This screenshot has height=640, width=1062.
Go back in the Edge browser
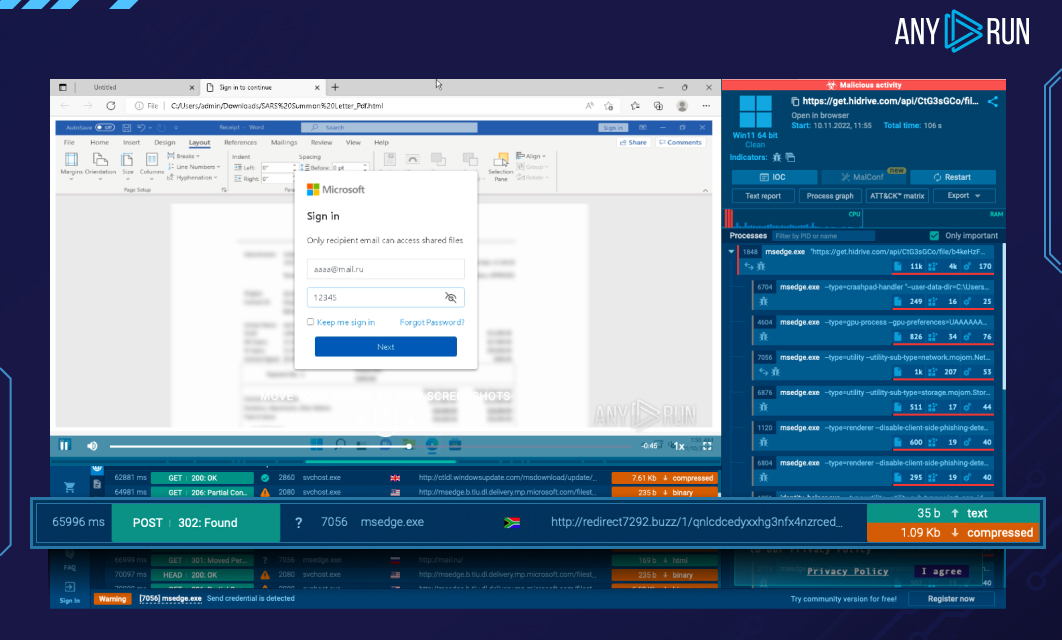65,106
